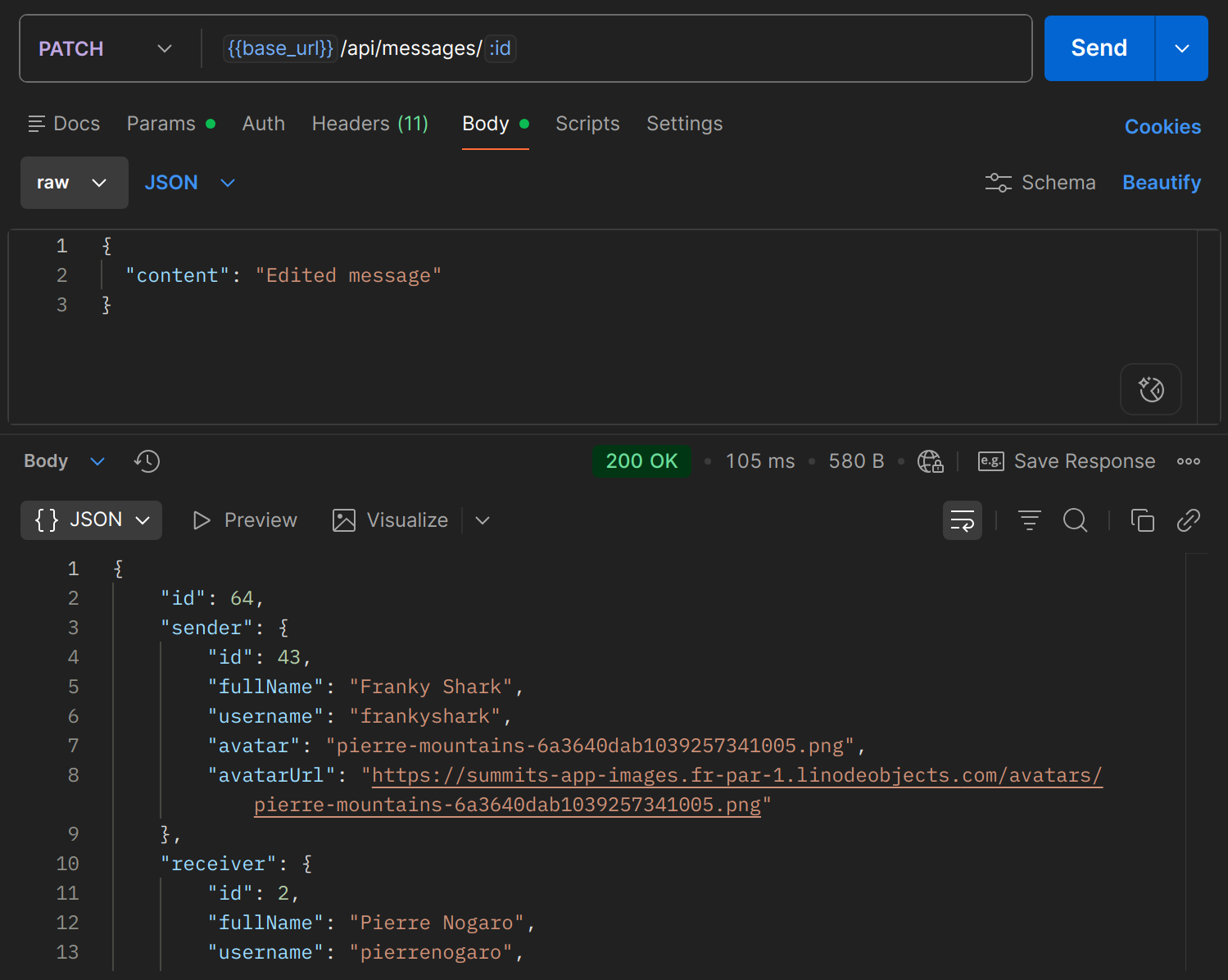Click the "id": 64 line
Image resolution: width=1228 pixels, height=980 pixels.
(212, 598)
